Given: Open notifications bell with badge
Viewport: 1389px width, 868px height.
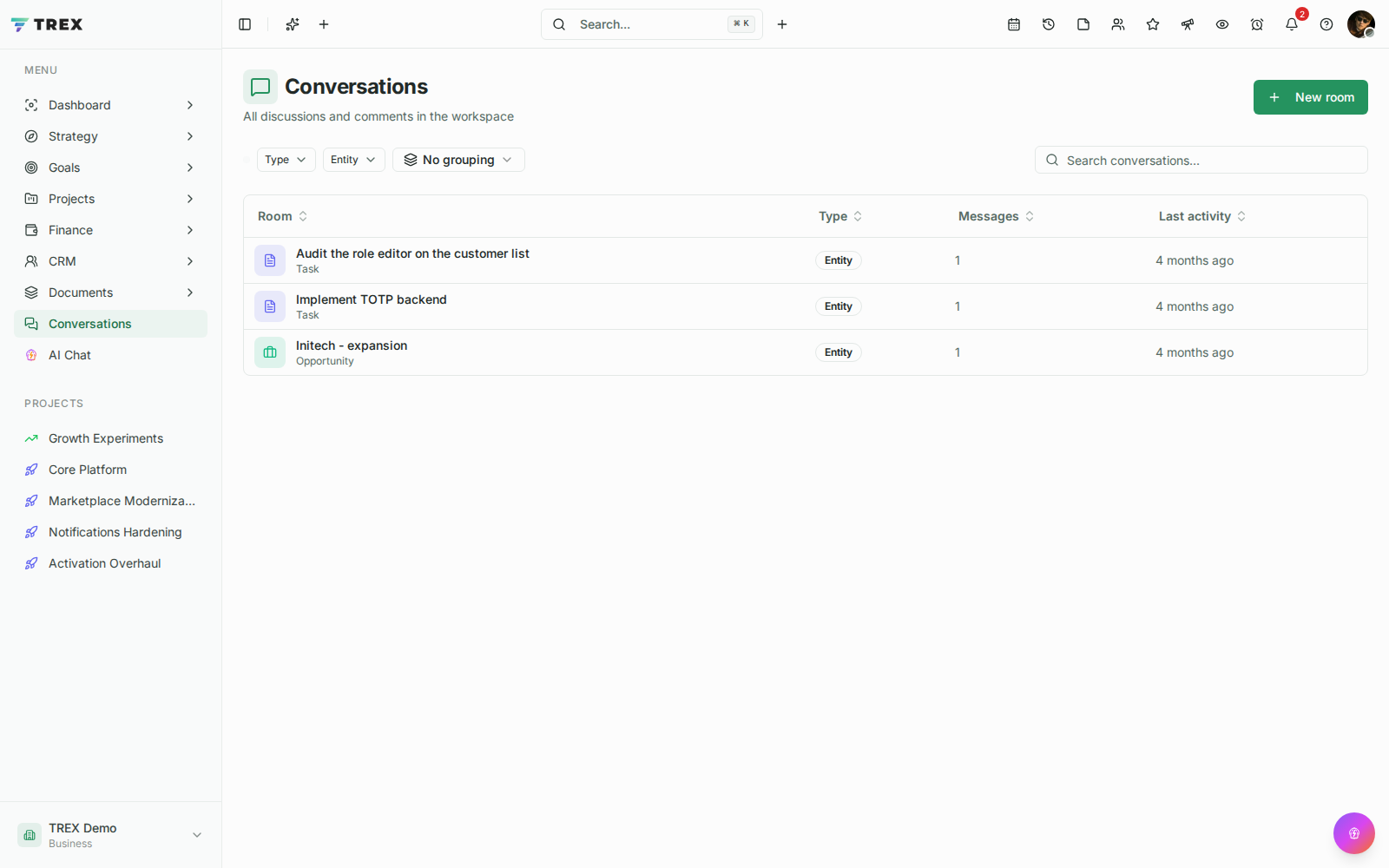Looking at the screenshot, I should 1292,24.
